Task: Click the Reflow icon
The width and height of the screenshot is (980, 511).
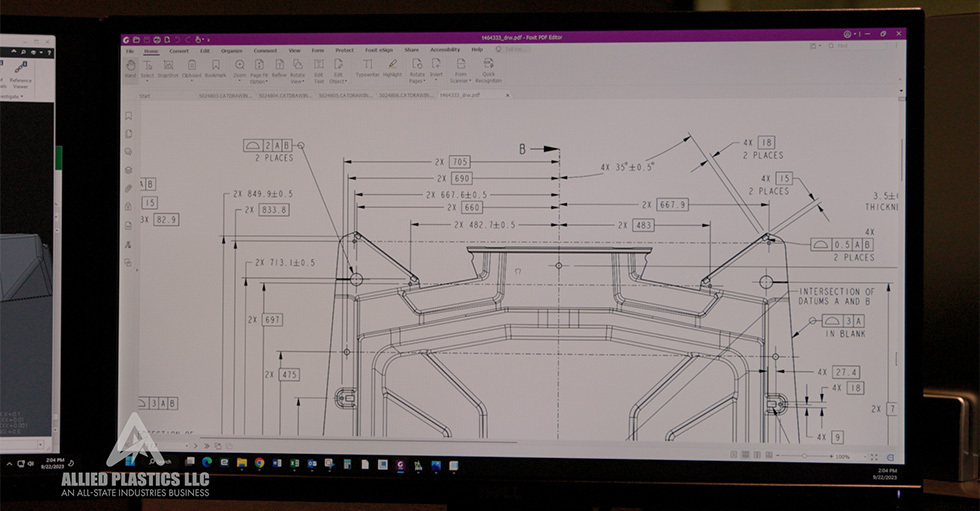Action: pyautogui.click(x=279, y=66)
